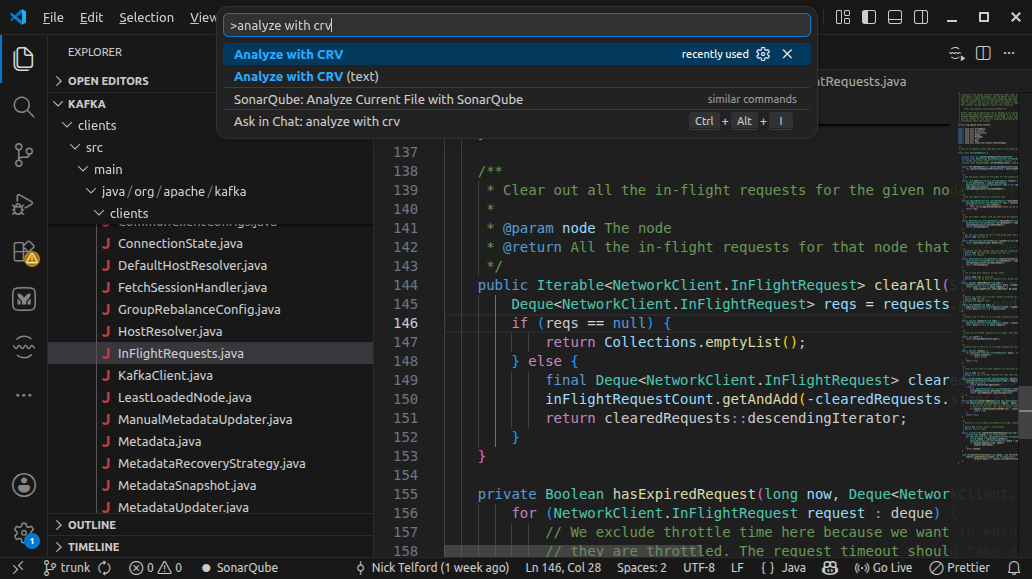The height and width of the screenshot is (579, 1032).
Task: Remove Analyze with CRV from recently used
Action: point(787,54)
